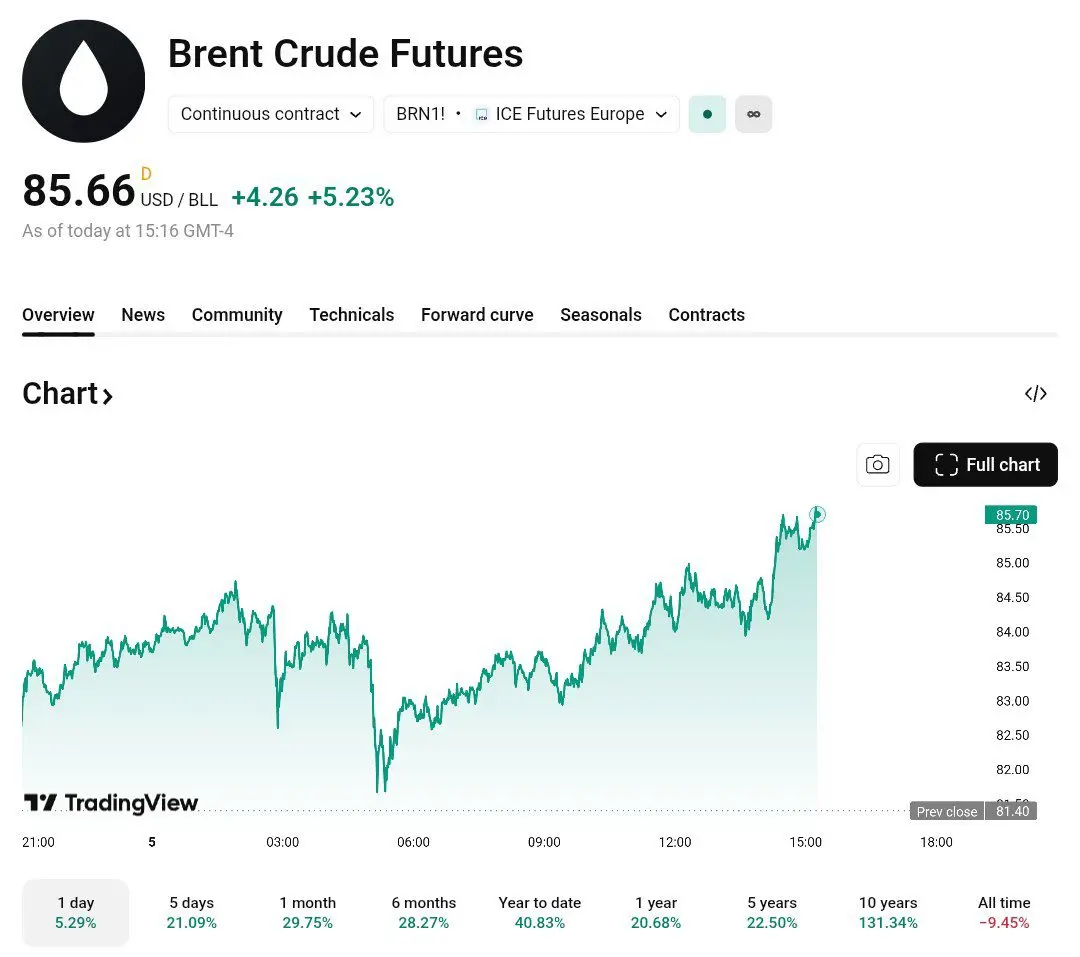This screenshot has width=1080, height=957.
Task: Click the continuous contract infinity icon
Action: point(753,114)
